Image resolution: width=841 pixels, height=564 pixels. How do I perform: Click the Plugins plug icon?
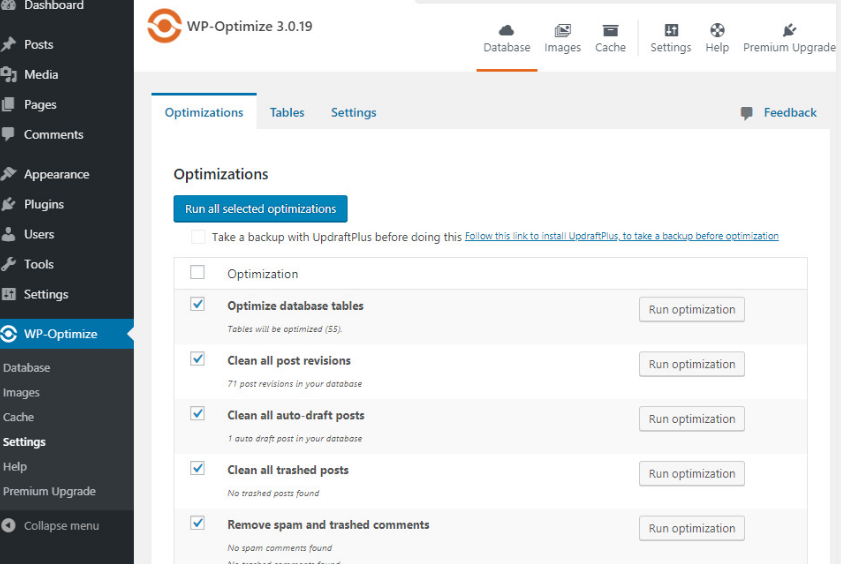pos(8,204)
